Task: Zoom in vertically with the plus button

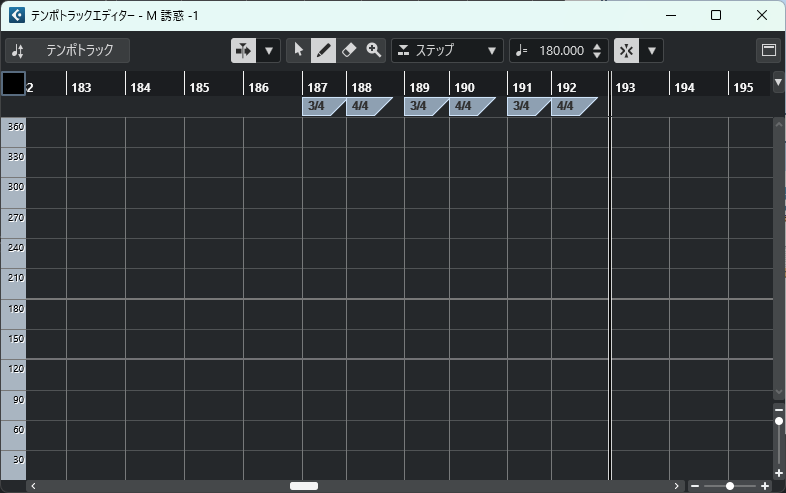Action: pyautogui.click(x=778, y=473)
